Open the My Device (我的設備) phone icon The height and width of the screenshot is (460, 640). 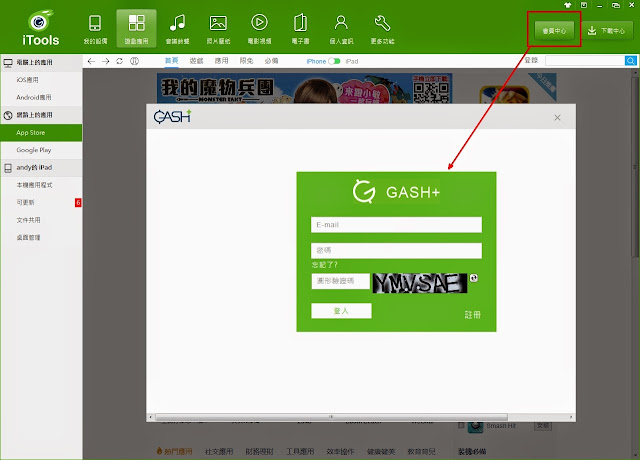click(x=95, y=23)
